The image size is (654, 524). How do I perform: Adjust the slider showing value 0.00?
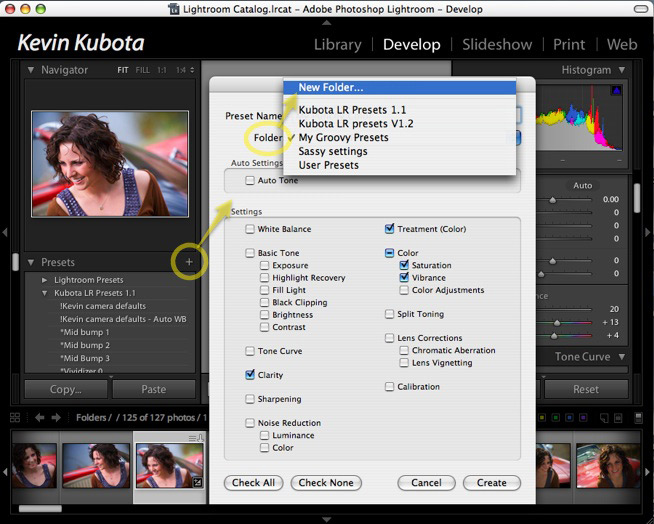(x=553, y=200)
